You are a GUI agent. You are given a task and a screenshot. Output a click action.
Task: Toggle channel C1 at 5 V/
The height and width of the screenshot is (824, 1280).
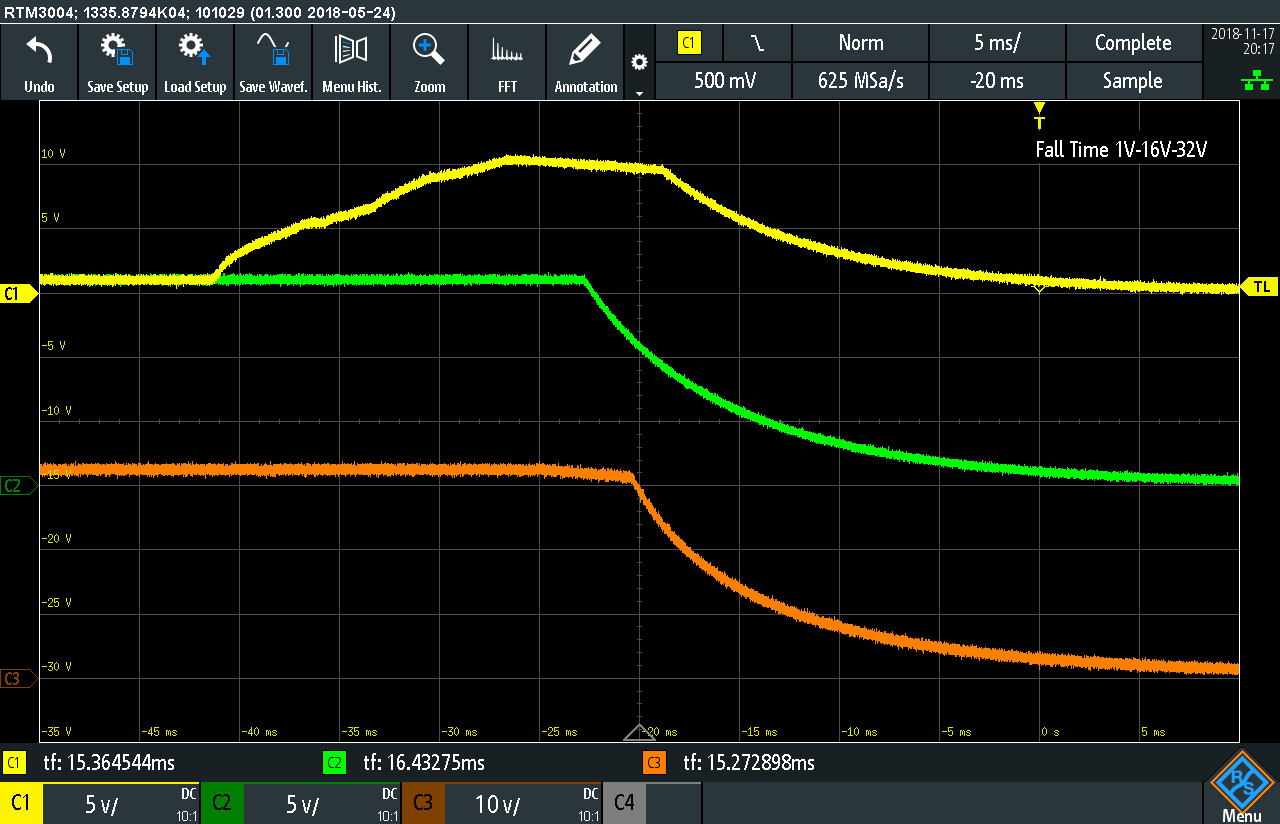tap(100, 803)
